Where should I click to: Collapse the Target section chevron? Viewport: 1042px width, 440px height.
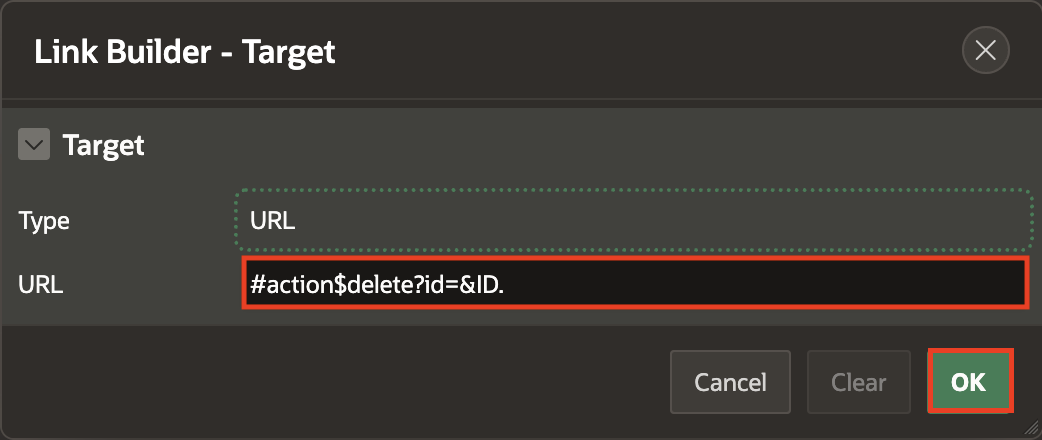click(x=34, y=146)
